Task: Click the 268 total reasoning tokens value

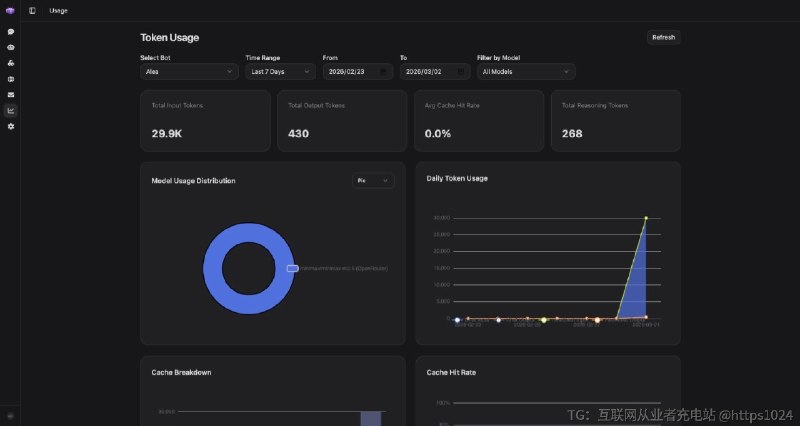Action: (572, 134)
